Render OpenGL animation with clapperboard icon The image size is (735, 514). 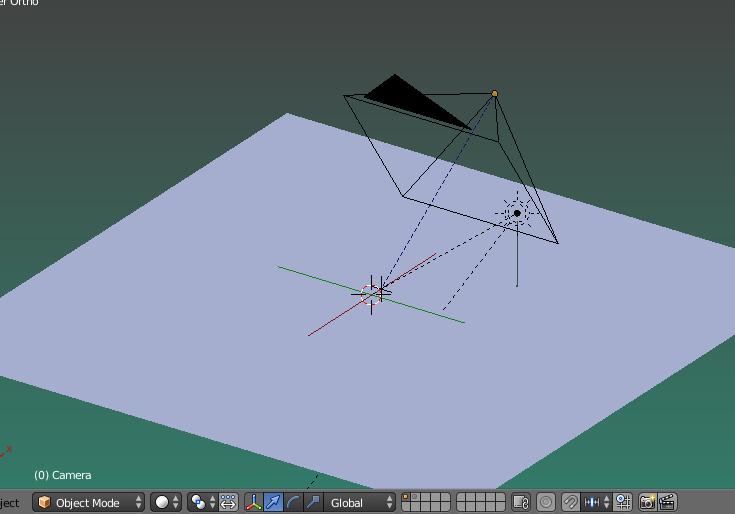[667, 502]
